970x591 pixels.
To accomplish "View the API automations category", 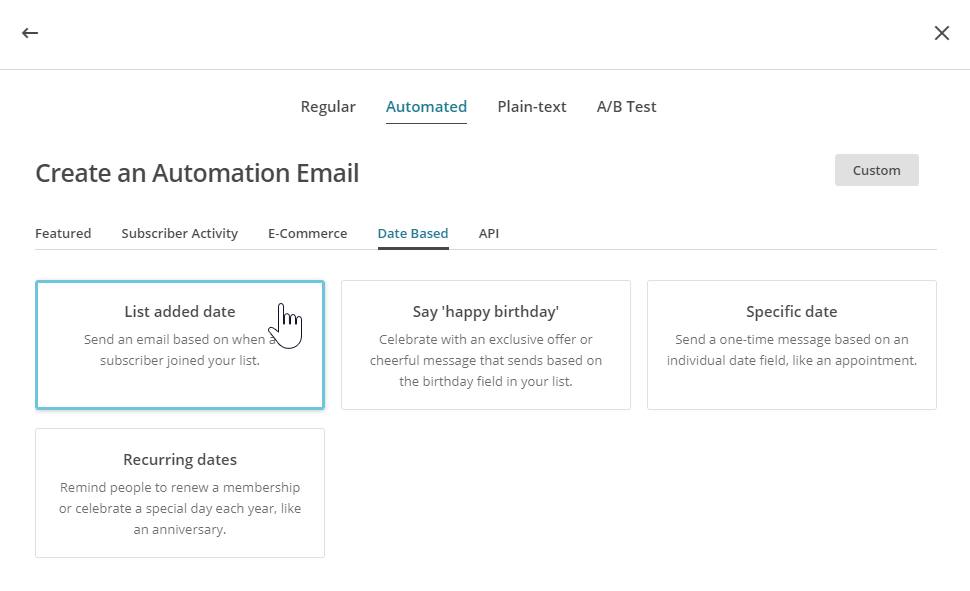I will coord(489,234).
